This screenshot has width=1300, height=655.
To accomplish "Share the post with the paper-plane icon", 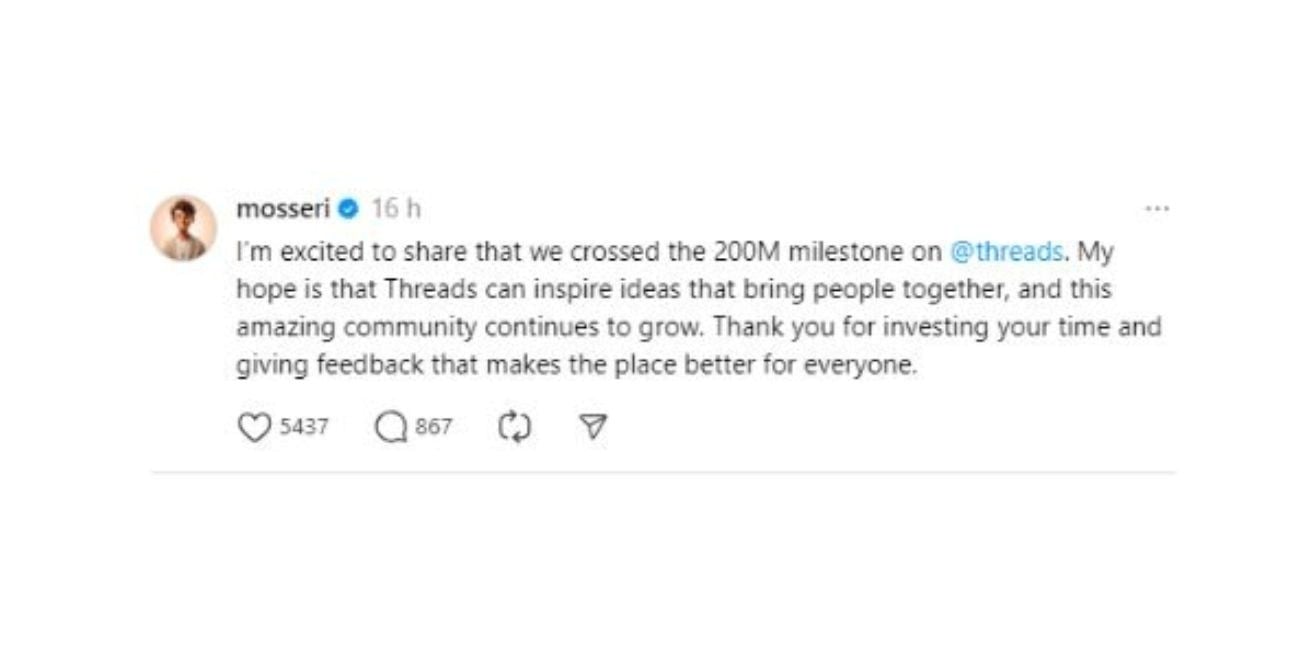I will click(594, 428).
